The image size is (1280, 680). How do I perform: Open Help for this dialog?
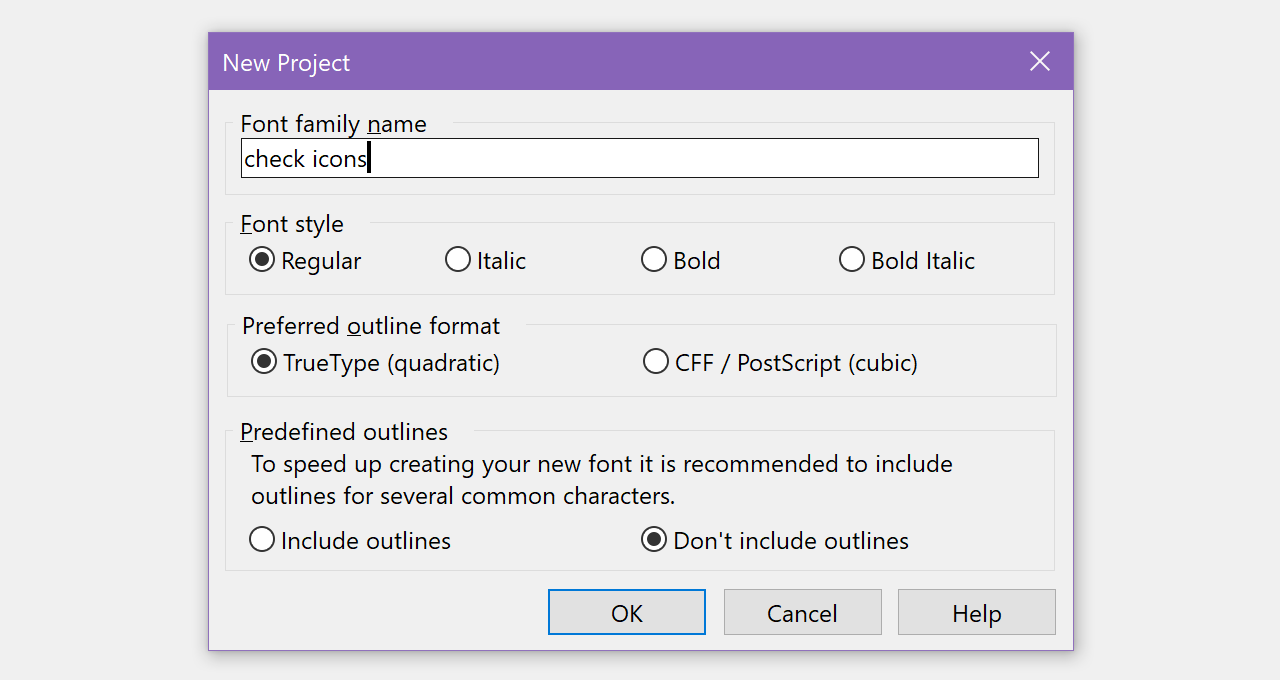click(x=976, y=612)
